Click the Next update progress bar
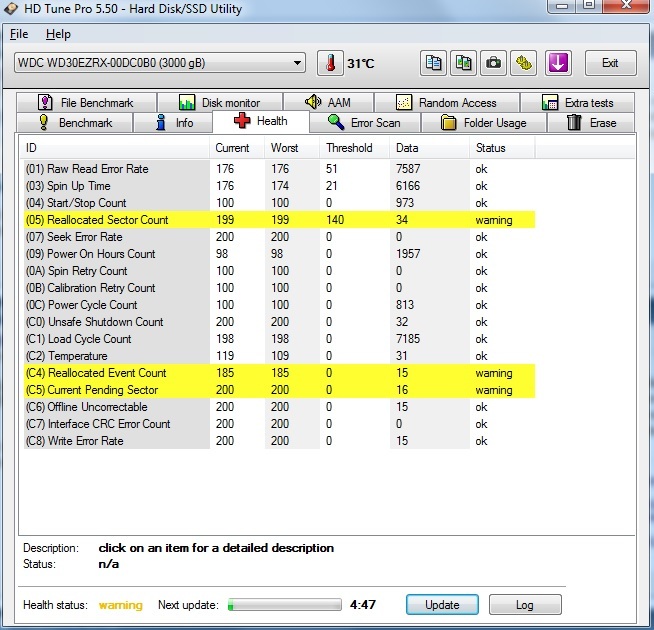 (284, 605)
